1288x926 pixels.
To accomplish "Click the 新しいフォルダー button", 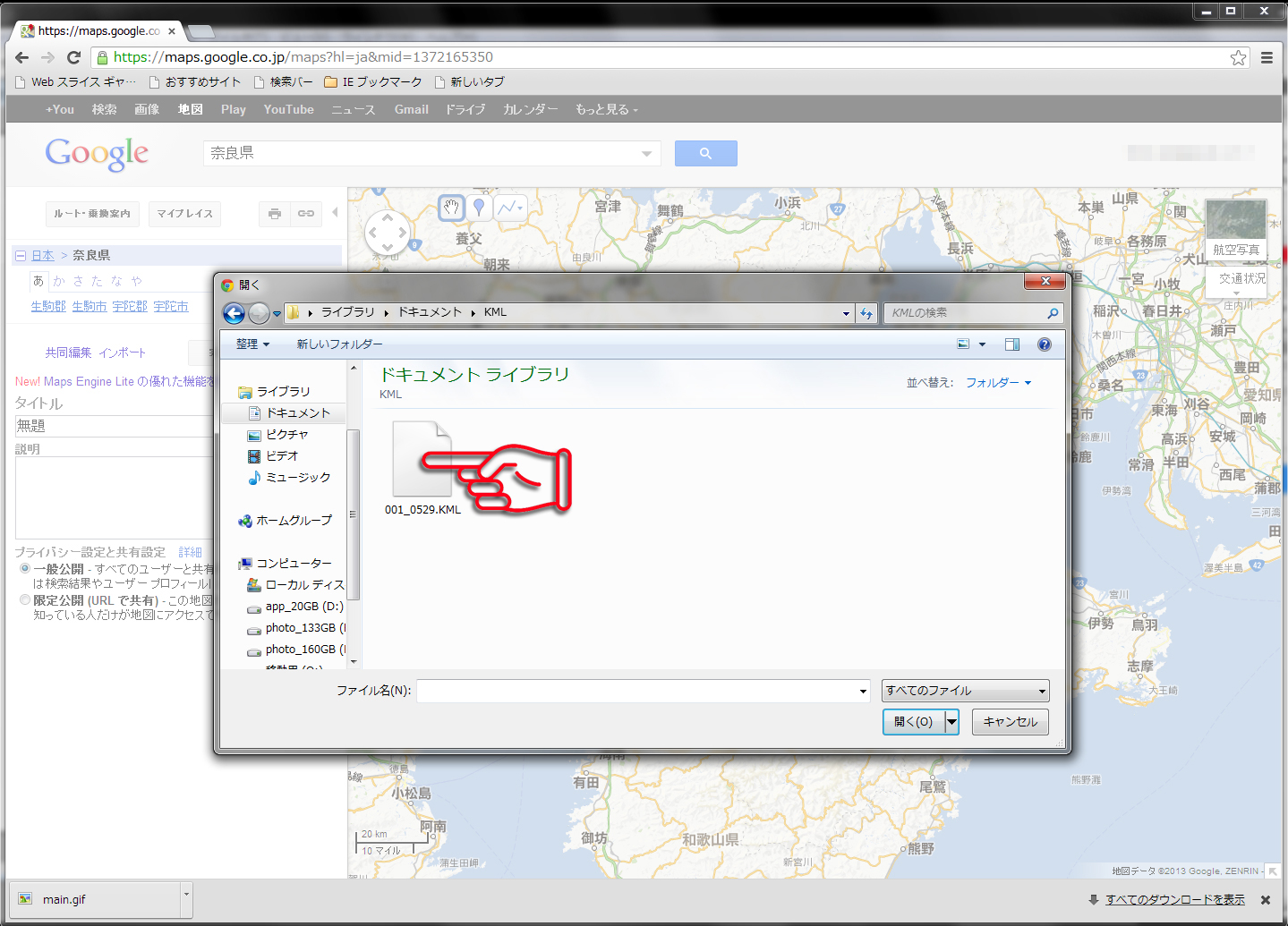I will [x=339, y=344].
